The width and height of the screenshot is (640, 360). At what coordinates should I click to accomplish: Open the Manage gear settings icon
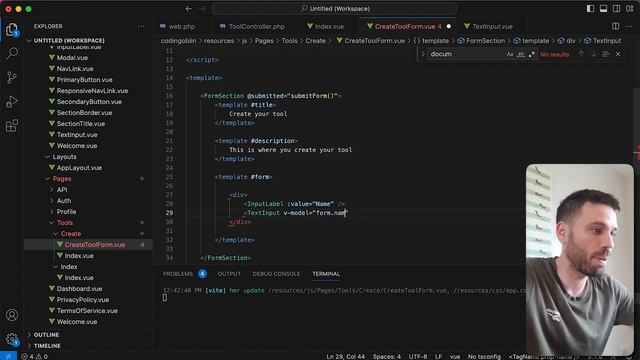[x=12, y=339]
